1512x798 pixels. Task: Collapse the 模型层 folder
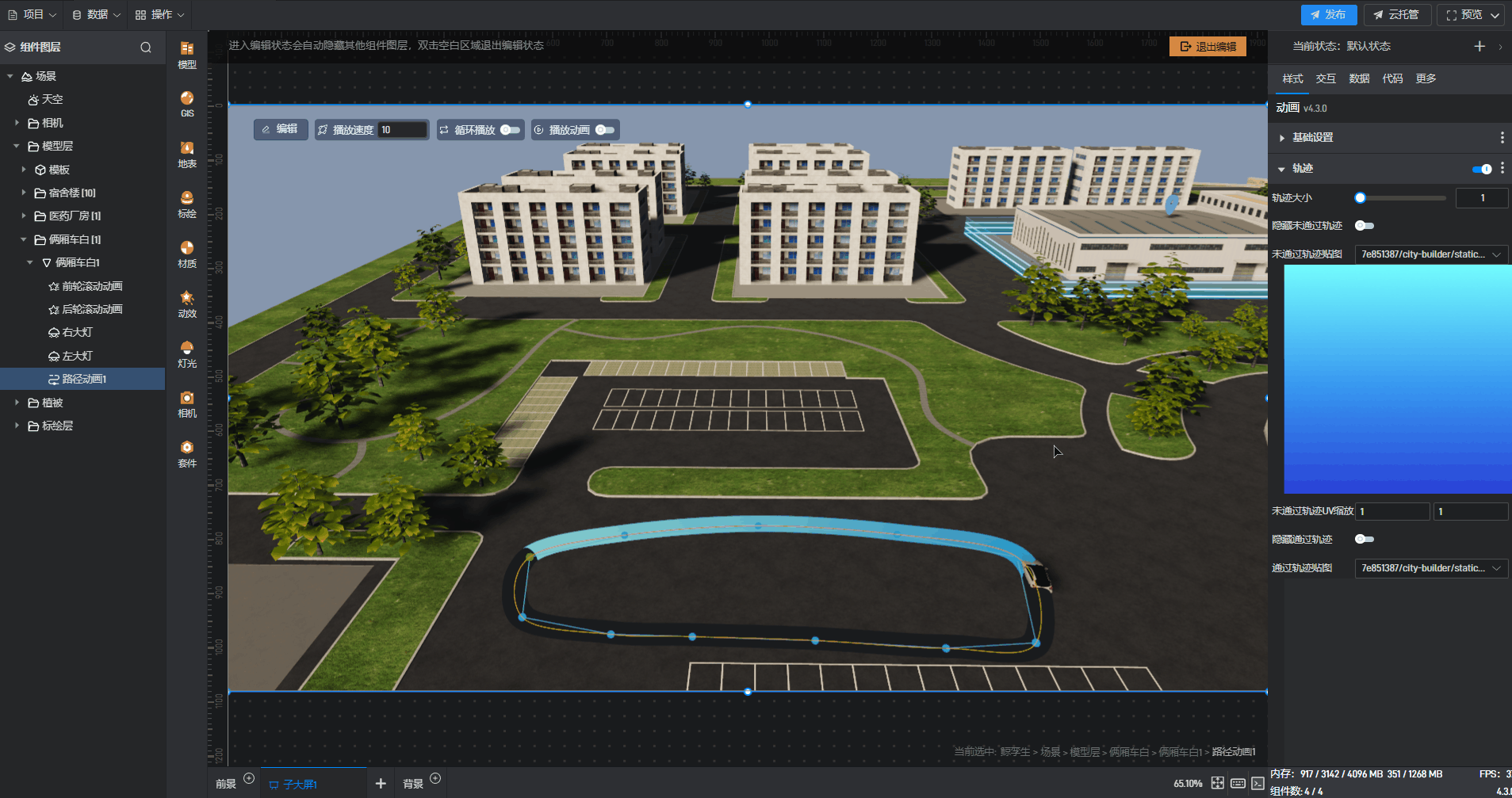17,146
